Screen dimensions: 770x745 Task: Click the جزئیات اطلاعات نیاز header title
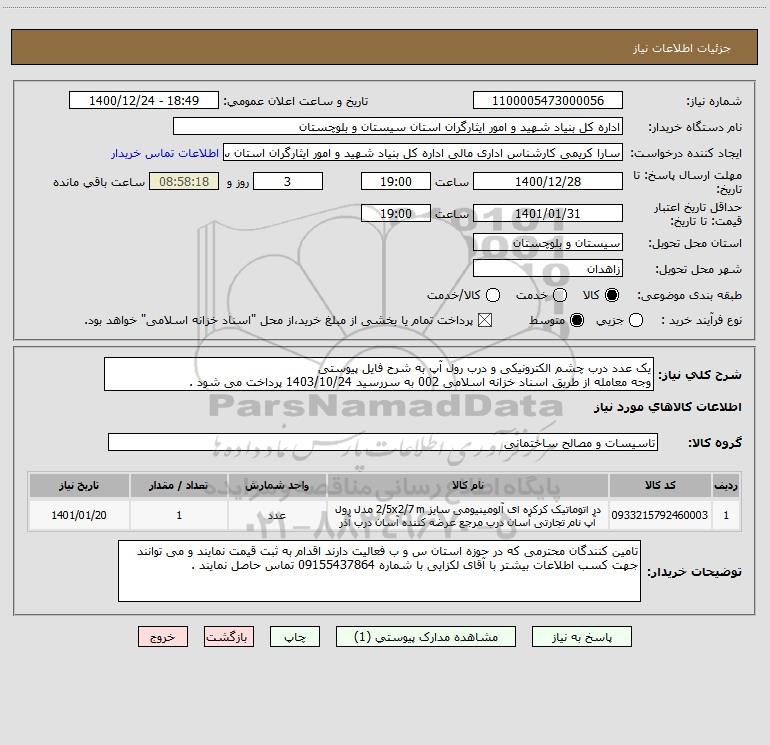click(x=682, y=48)
